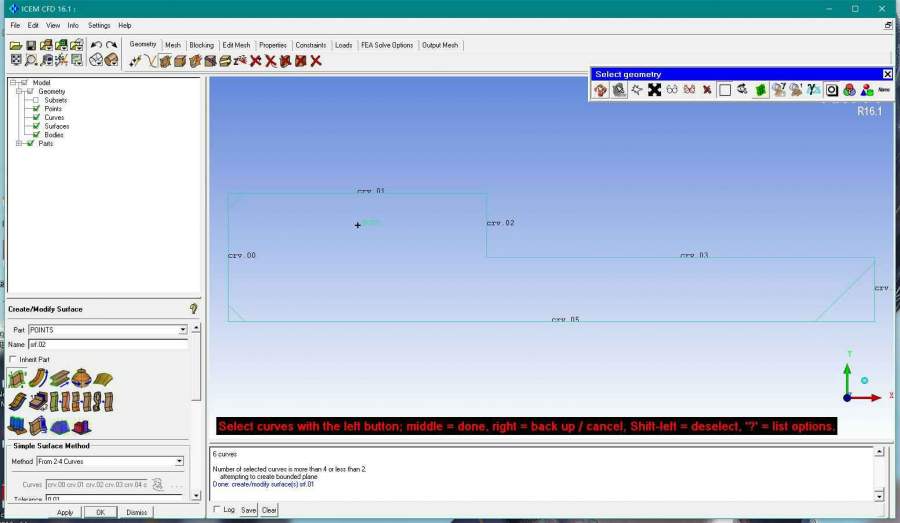Select the Create/Modify Curve tool icon
This screenshot has height=523, width=900.
point(150,61)
